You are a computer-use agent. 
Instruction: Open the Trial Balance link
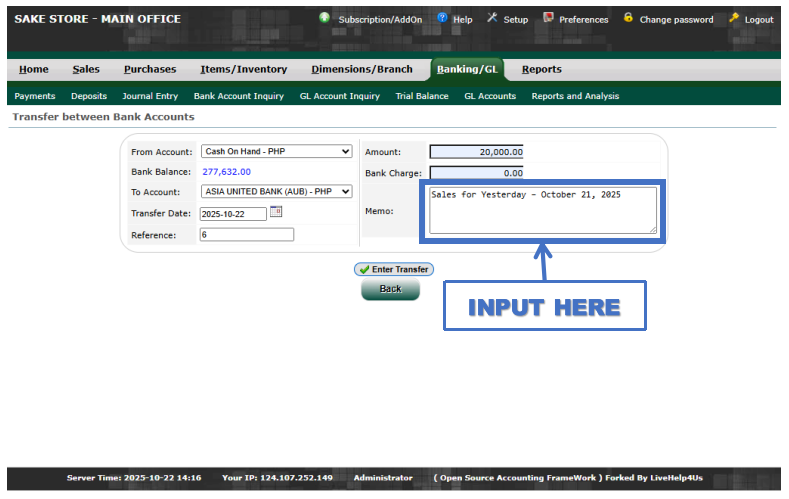coord(422,96)
